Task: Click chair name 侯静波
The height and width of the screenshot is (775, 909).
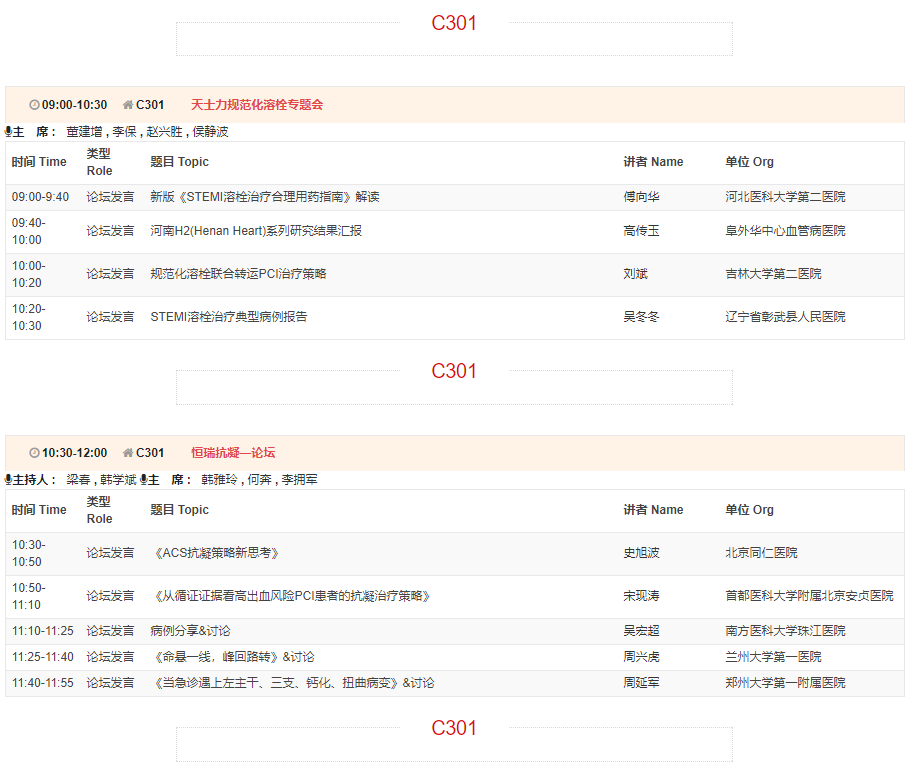Action: click(x=210, y=132)
